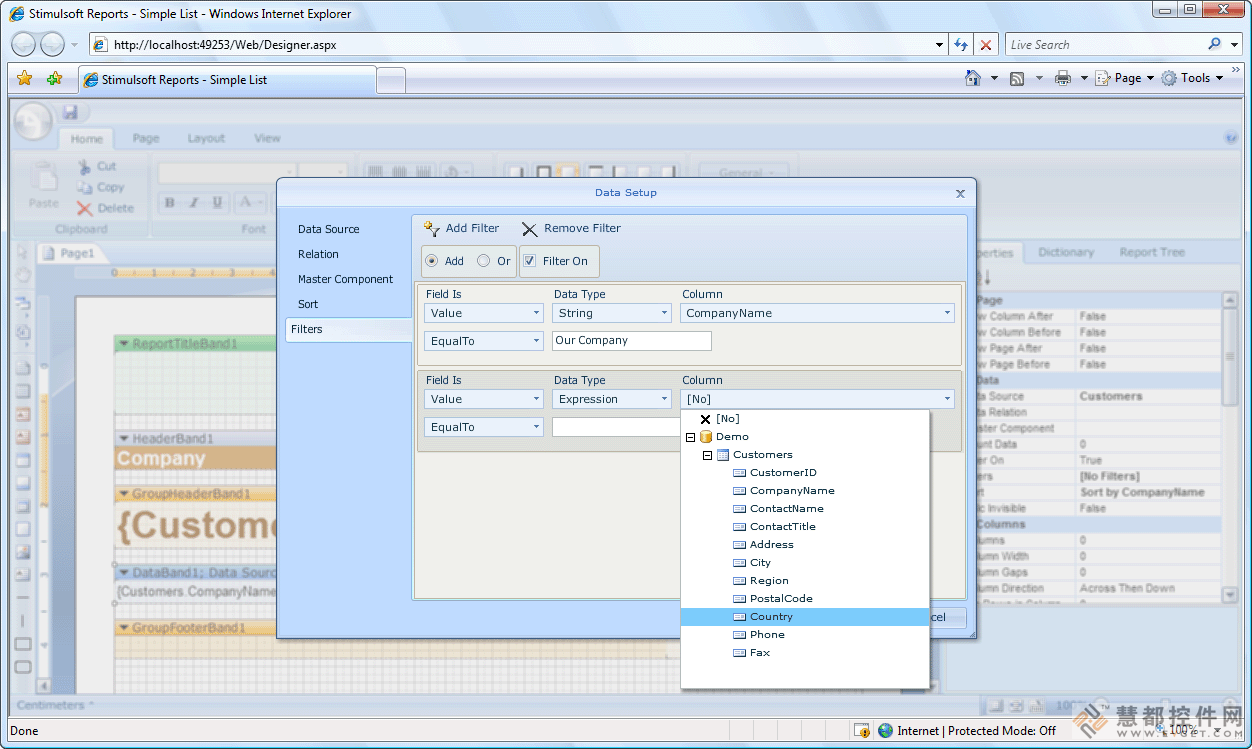Select the Phone column in list
1252x749 pixels.
click(805, 635)
